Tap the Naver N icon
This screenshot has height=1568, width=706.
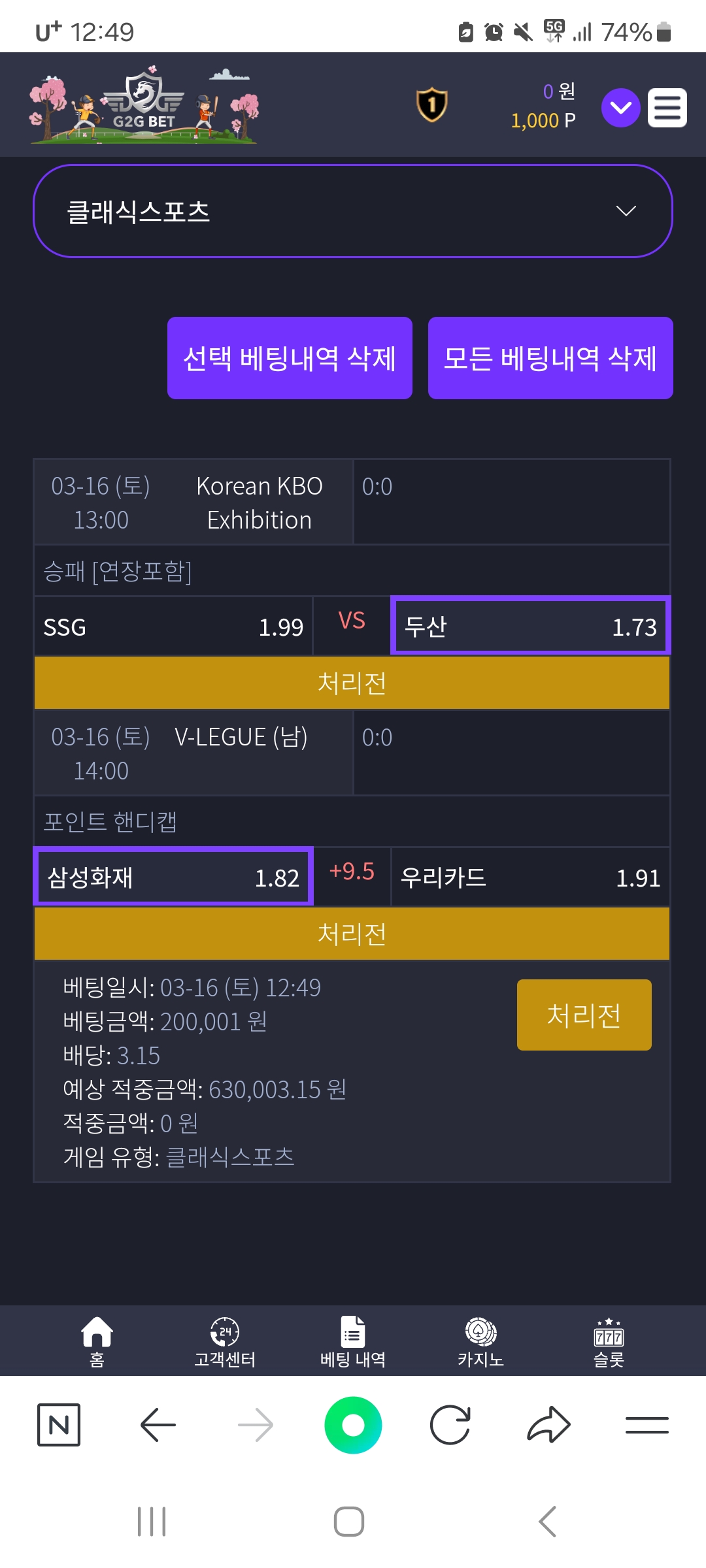[59, 1425]
